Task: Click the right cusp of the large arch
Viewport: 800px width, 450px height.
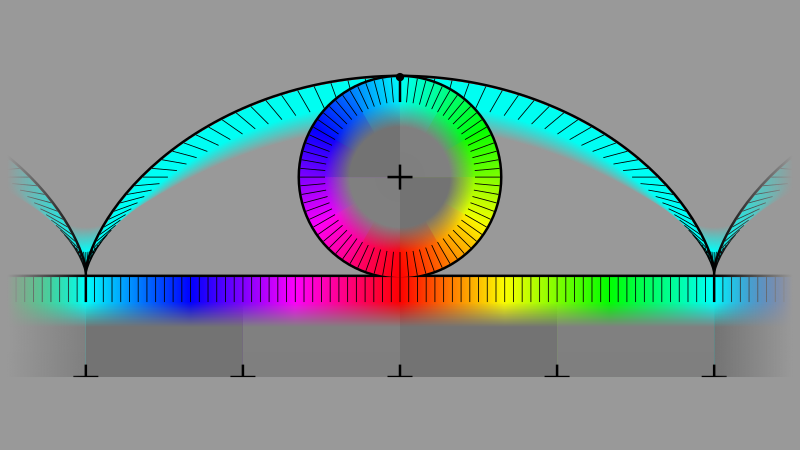Action: 714,272
